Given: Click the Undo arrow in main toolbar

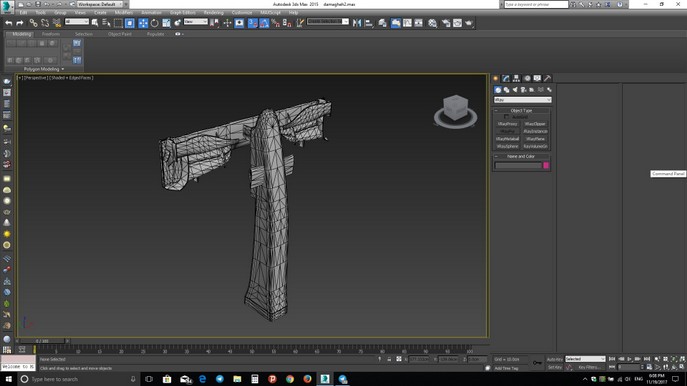Looking at the screenshot, I should (x=9, y=23).
